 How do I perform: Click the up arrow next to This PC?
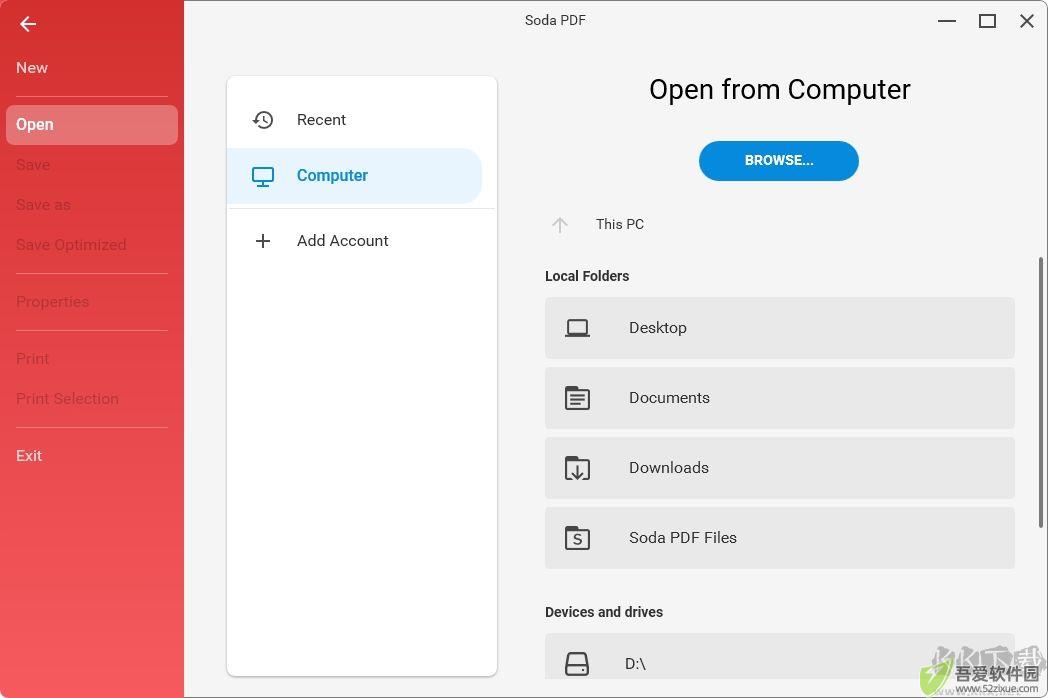pyautogui.click(x=559, y=225)
